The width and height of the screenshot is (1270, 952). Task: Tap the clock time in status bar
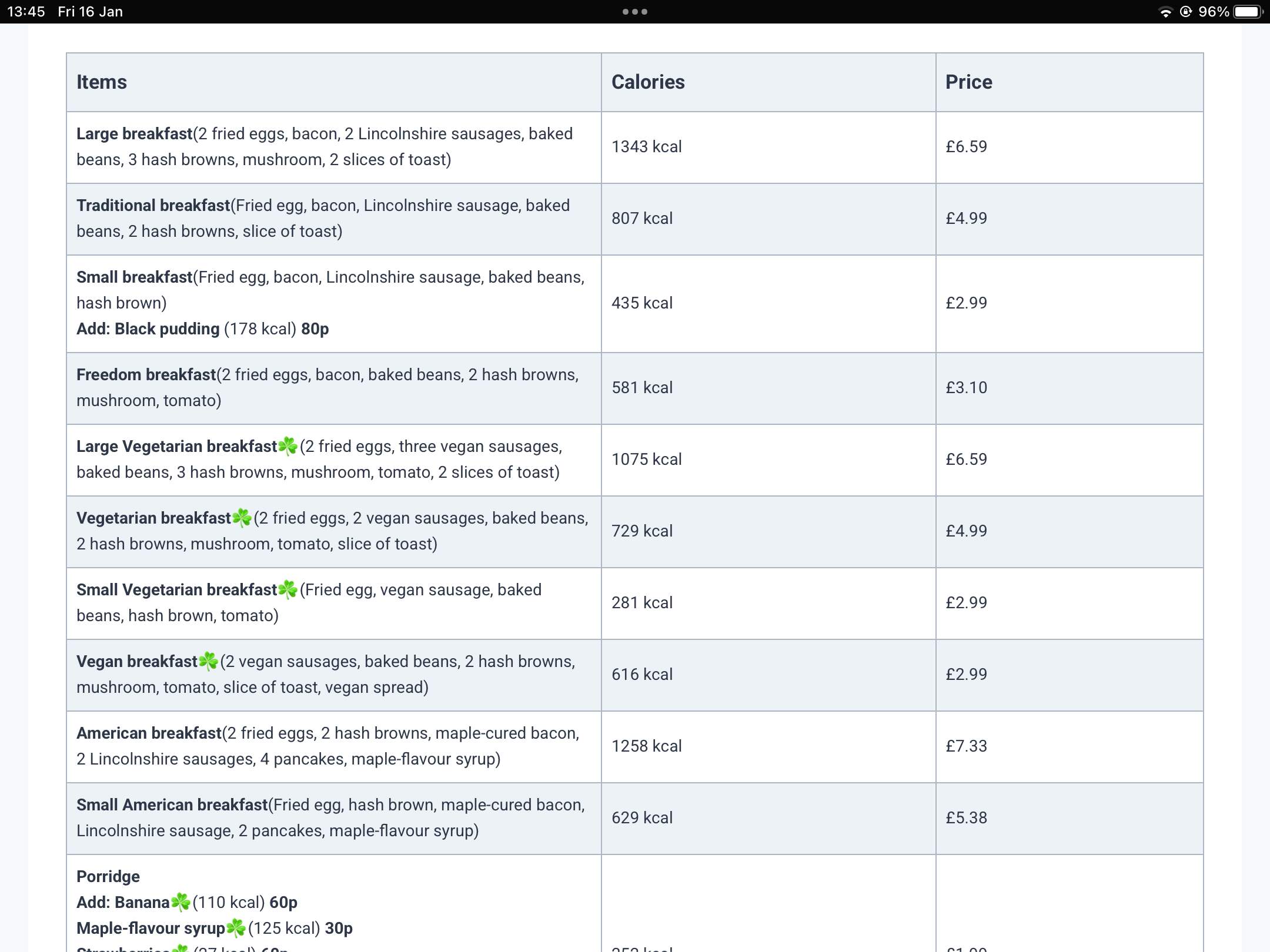click(x=26, y=12)
